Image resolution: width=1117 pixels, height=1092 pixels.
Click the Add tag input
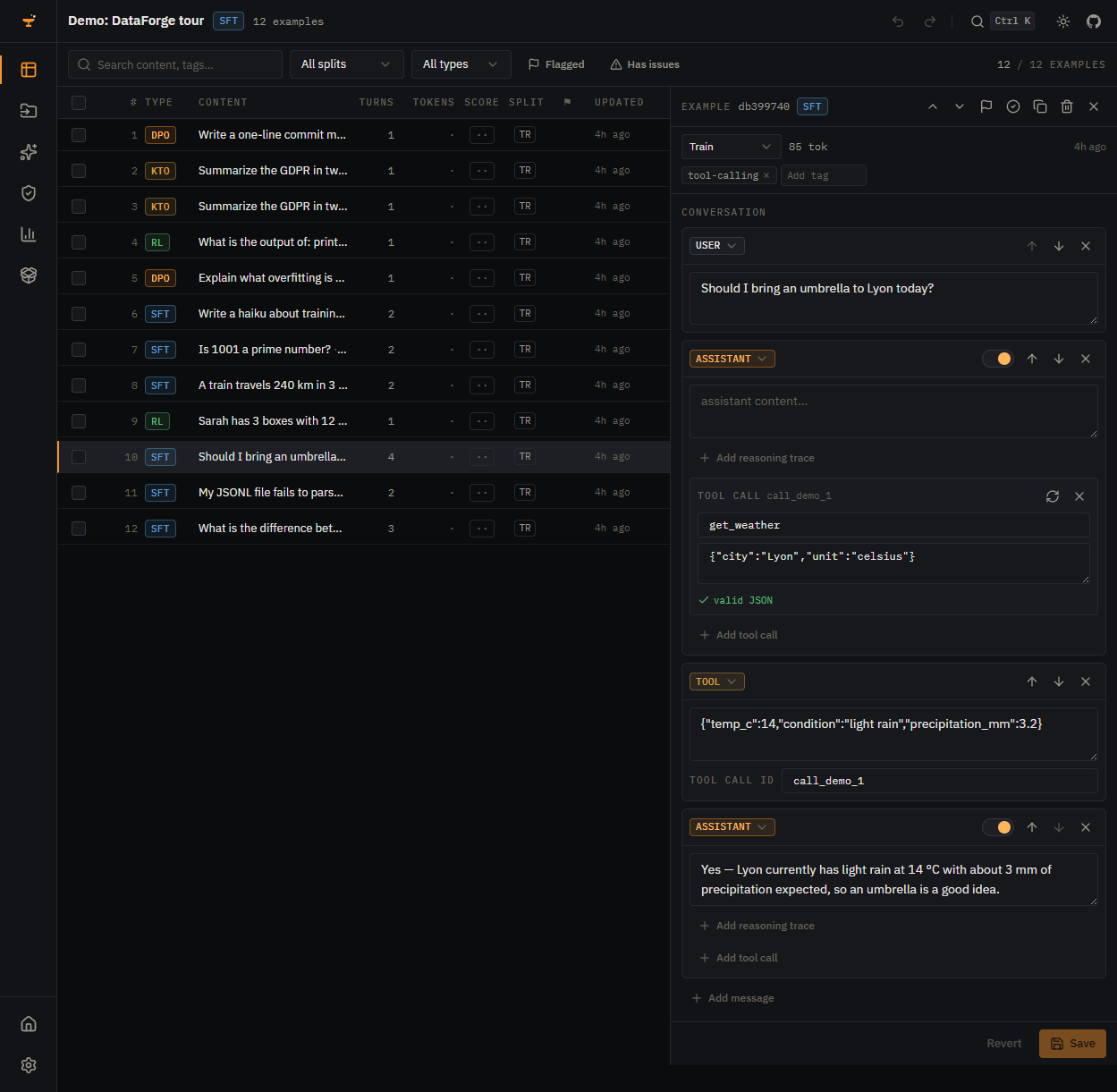point(824,175)
